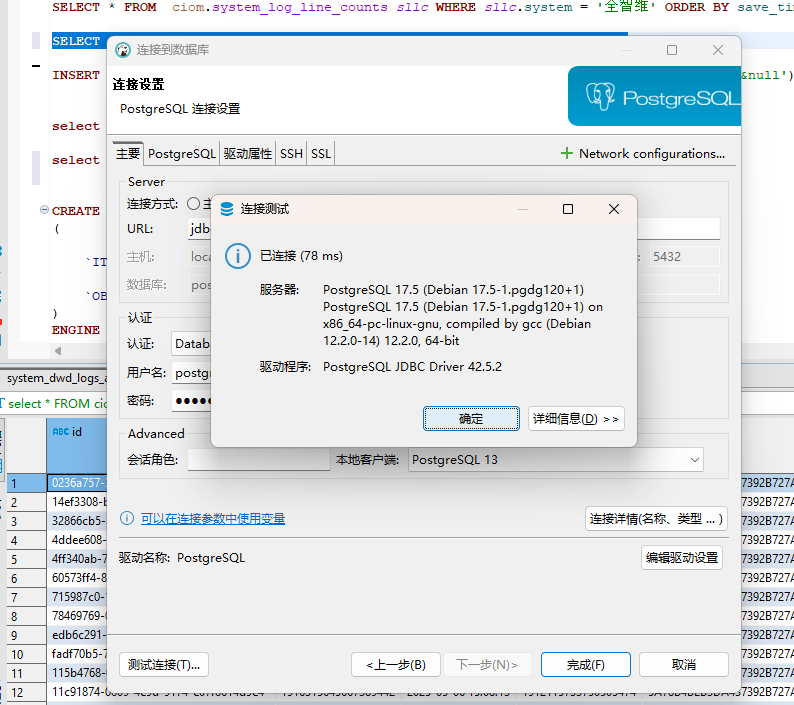This screenshot has width=794, height=705.
Task: Click the 已连接 (78 ms) status text
Action: pos(301,256)
